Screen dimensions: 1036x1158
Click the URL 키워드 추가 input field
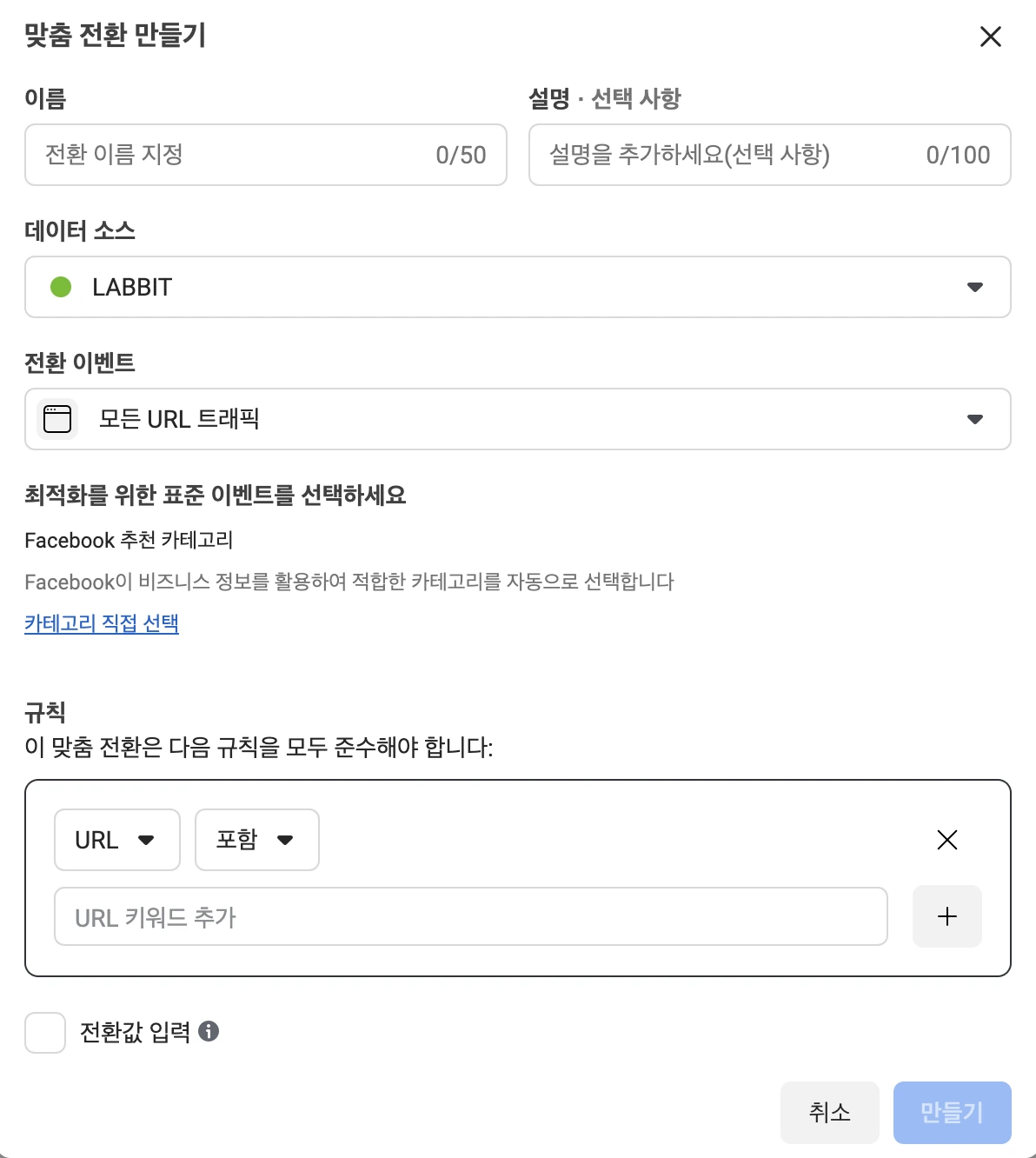pyautogui.click(x=470, y=916)
